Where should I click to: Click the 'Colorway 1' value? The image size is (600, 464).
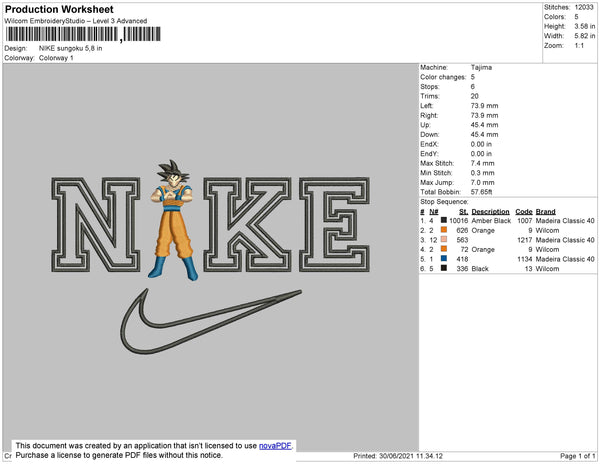56,58
